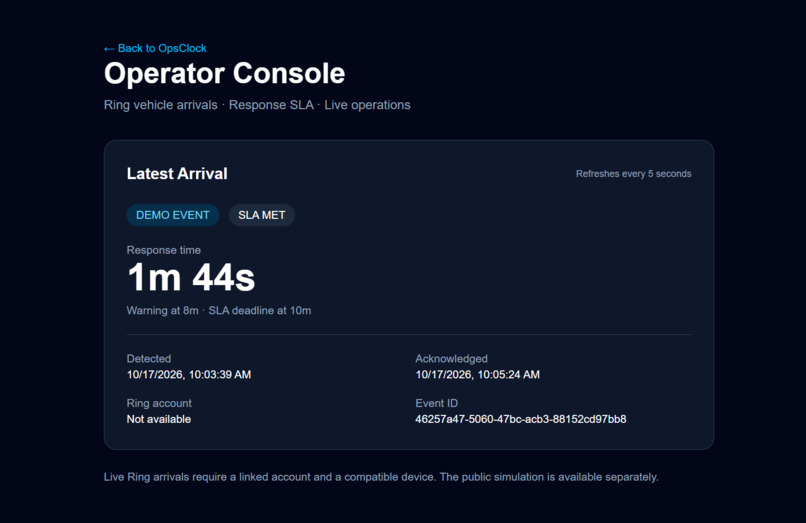806x523 pixels.
Task: Click the Warning at 8m SLA deadline text
Action: click(218, 311)
